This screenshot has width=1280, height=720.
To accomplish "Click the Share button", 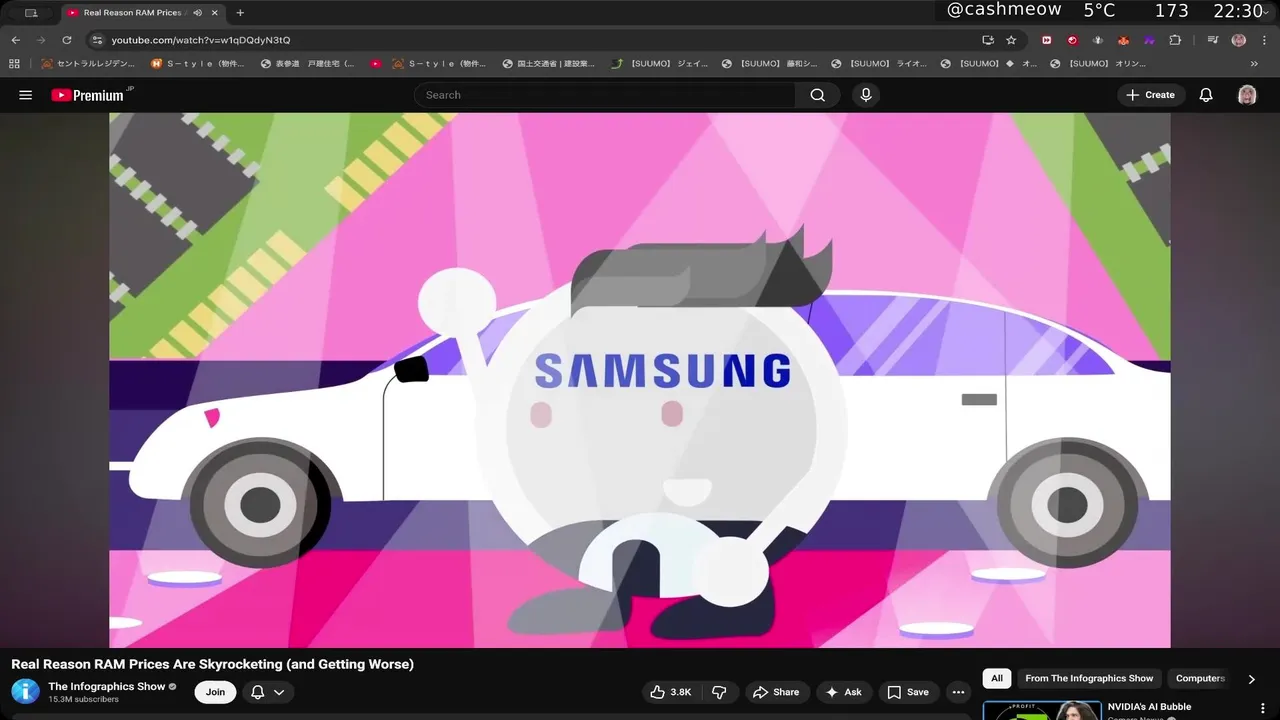I will pos(776,692).
